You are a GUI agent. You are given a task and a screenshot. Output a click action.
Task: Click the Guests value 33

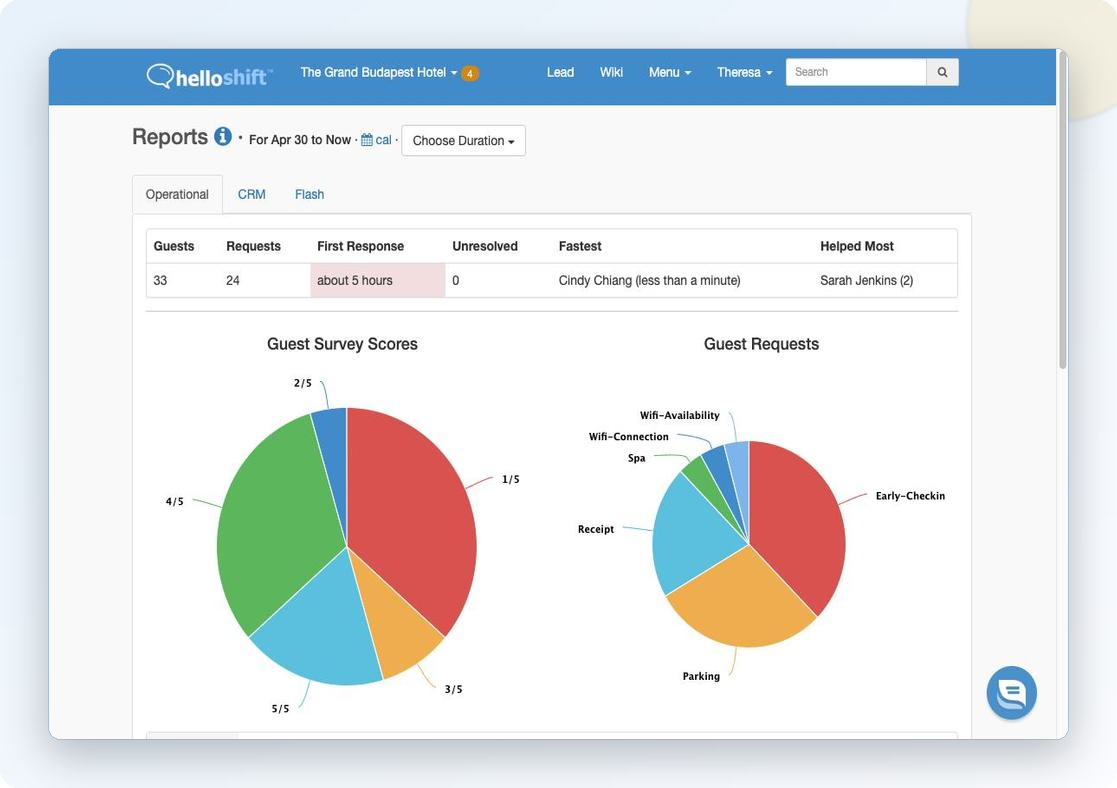[160, 280]
